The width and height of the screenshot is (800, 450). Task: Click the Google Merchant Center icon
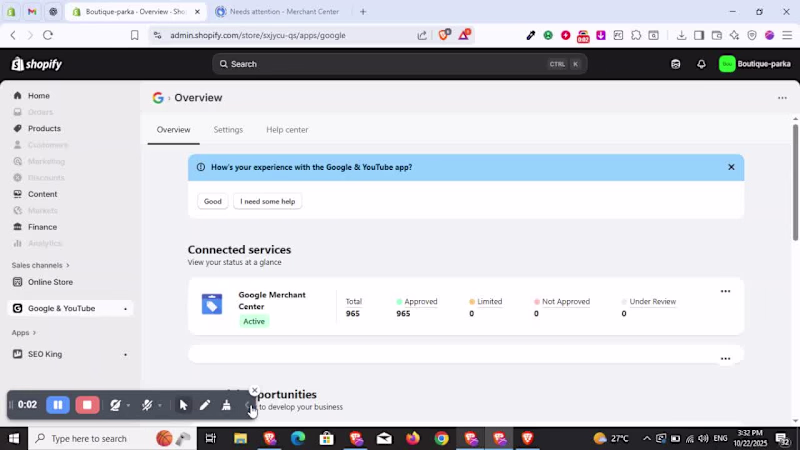[x=212, y=304]
